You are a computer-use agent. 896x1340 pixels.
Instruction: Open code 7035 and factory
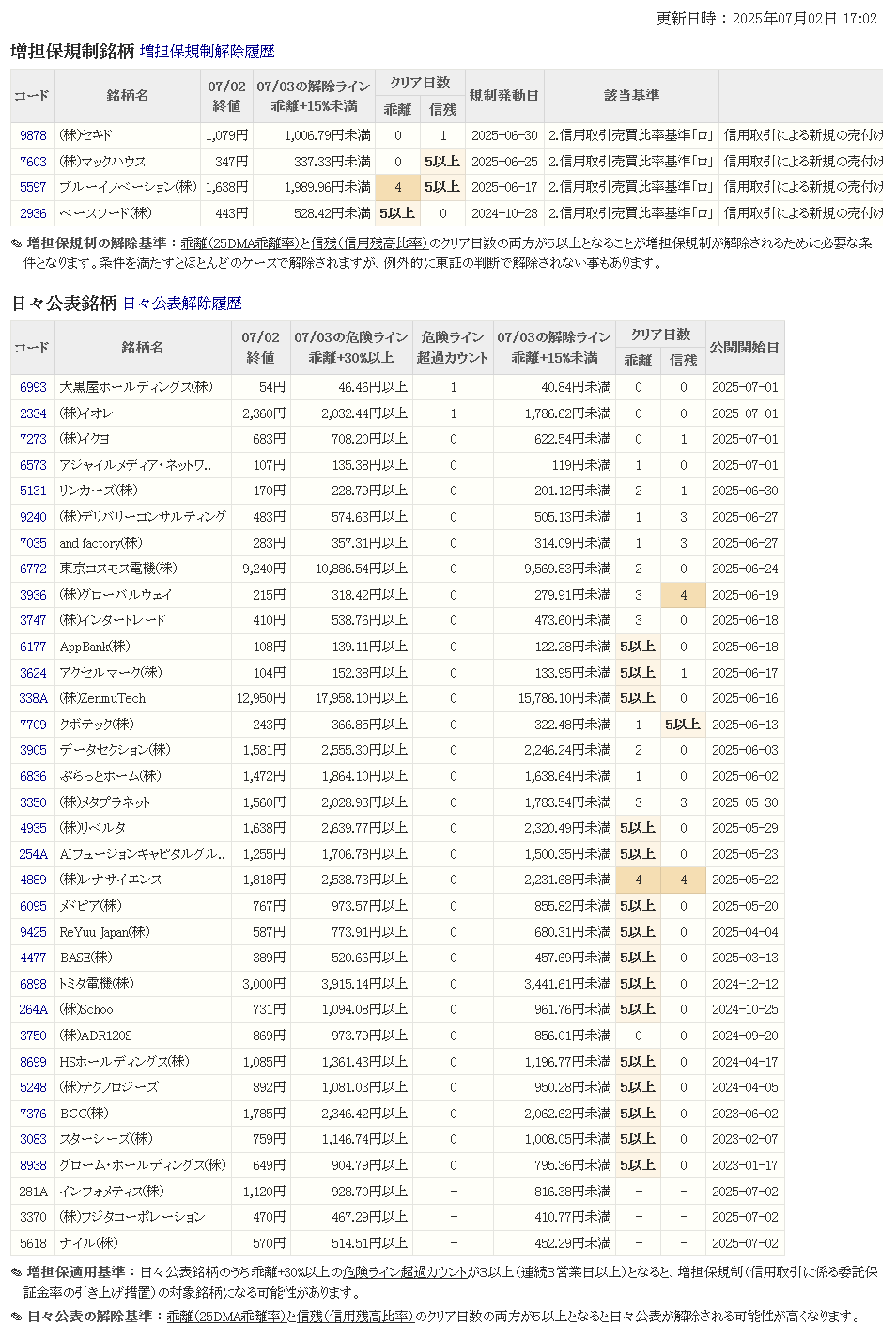tap(33, 543)
